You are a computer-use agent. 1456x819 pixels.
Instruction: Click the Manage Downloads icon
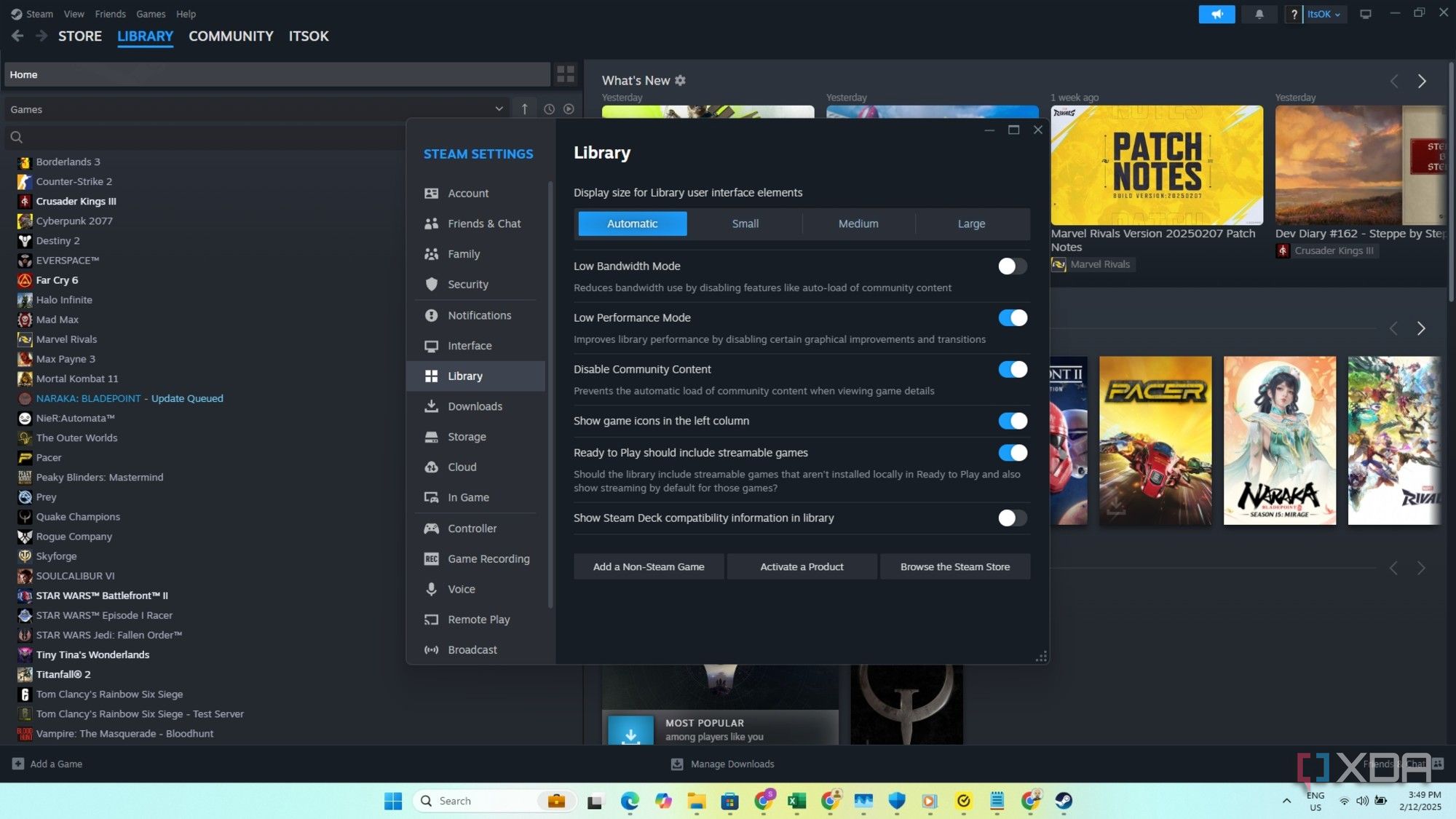[677, 764]
